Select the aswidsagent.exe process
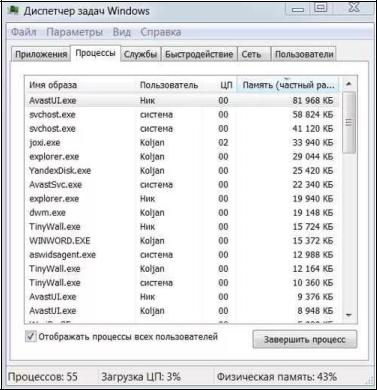The height and width of the screenshot is (390, 377). (x=183, y=255)
